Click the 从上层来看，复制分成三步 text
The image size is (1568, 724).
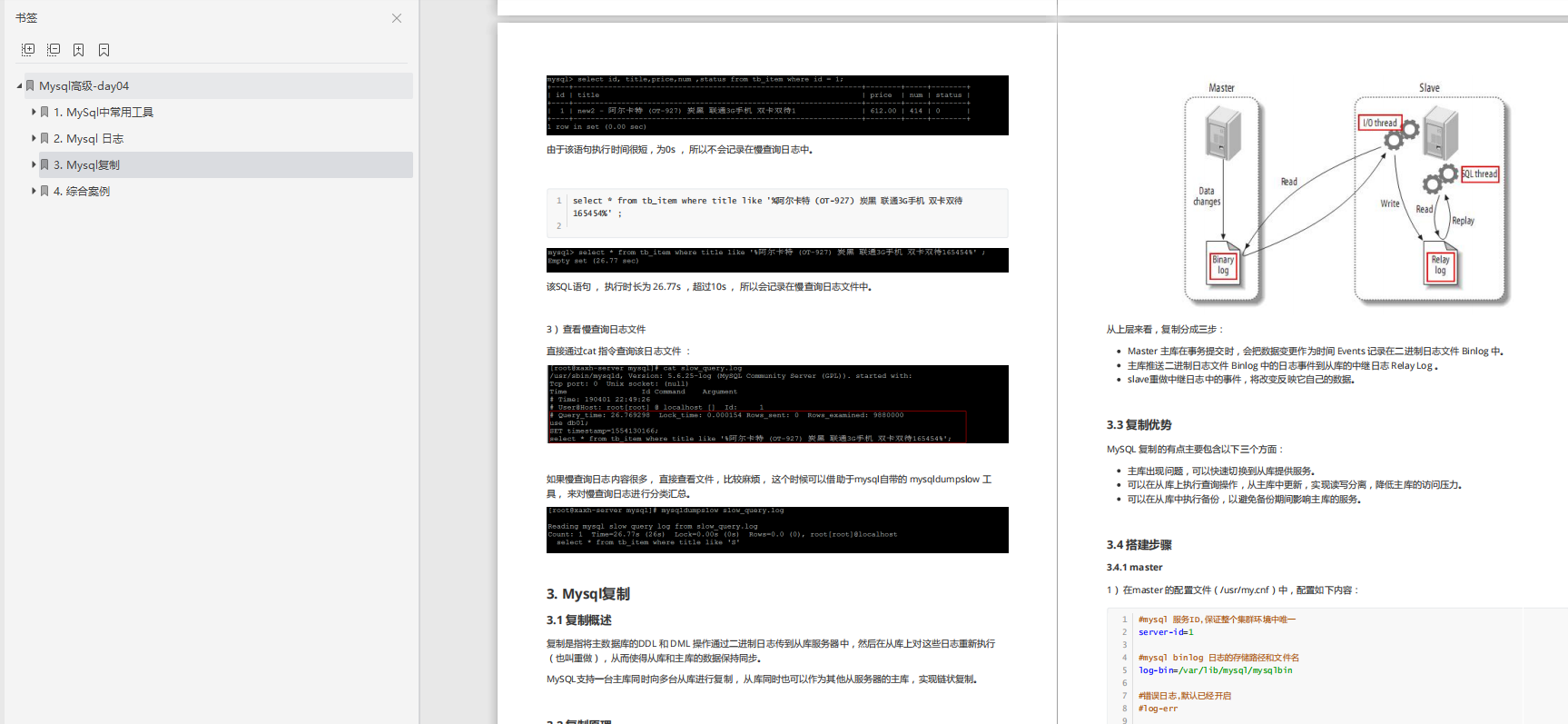pos(1165,330)
